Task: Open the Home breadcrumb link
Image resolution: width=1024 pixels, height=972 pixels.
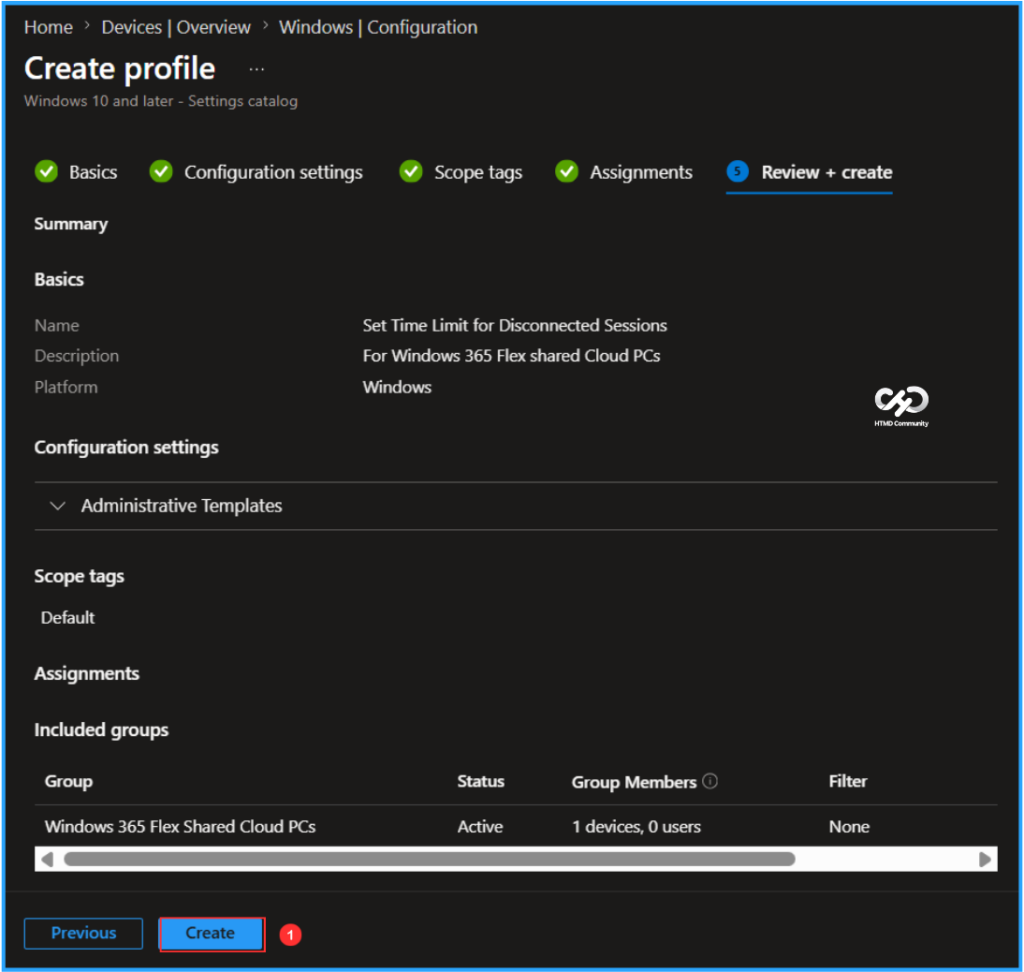Action: 48,27
